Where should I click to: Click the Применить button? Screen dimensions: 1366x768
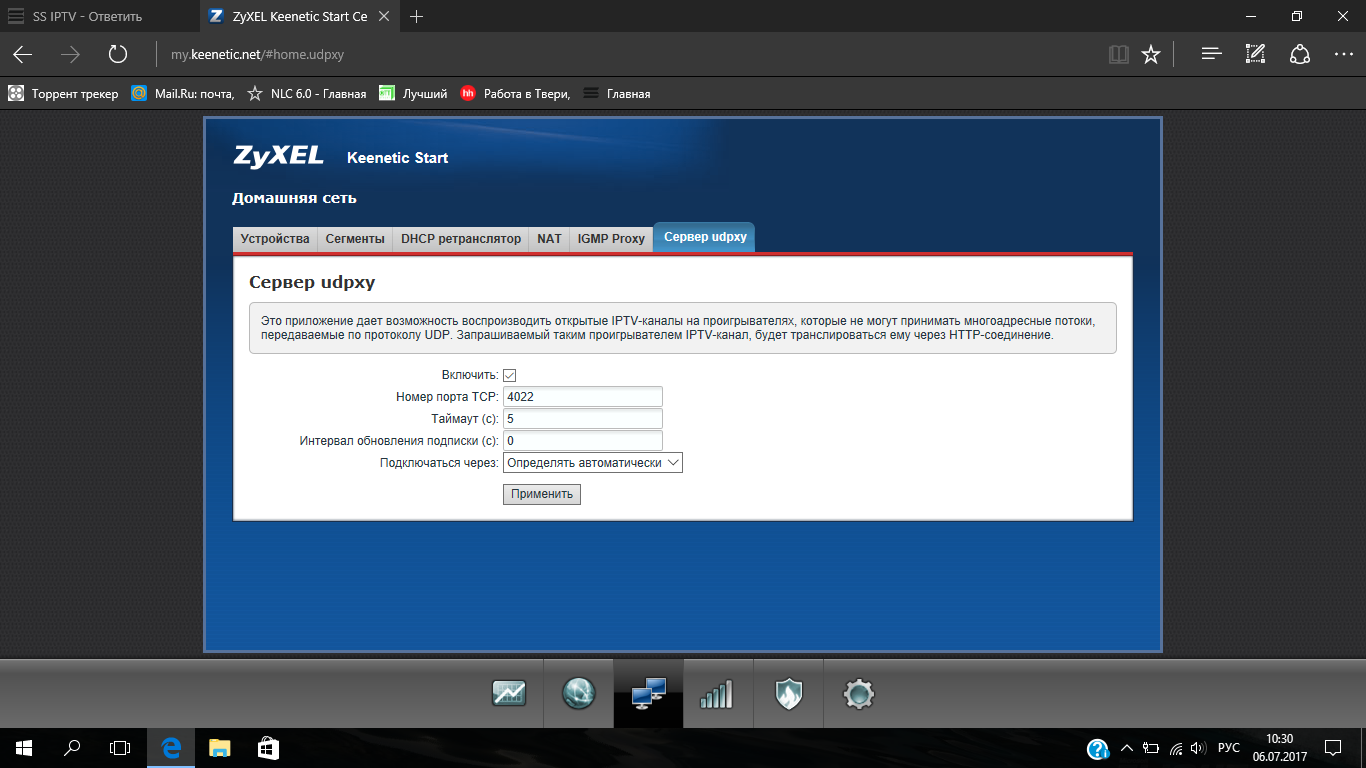542,494
